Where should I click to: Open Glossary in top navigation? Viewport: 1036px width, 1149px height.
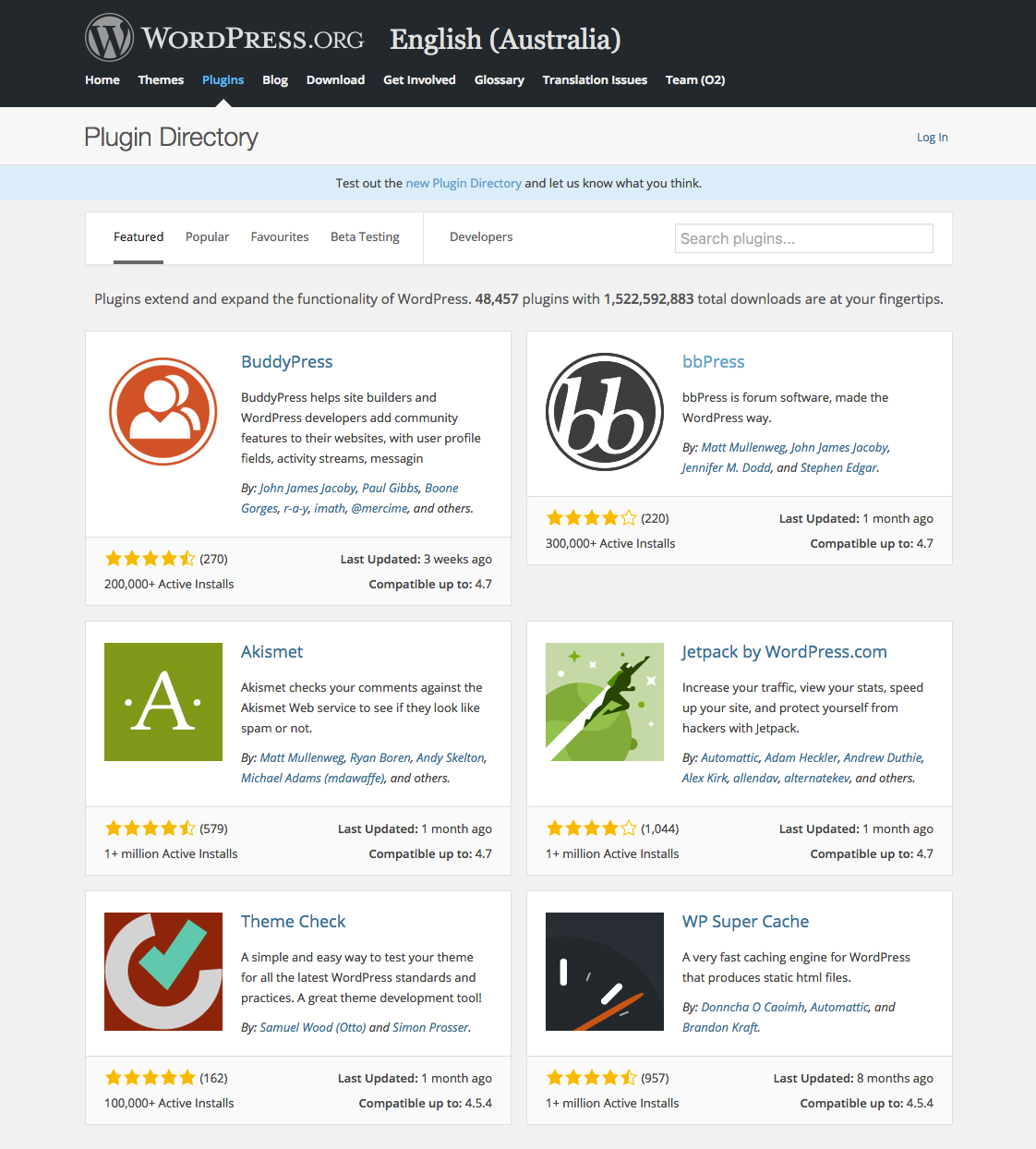tap(500, 80)
